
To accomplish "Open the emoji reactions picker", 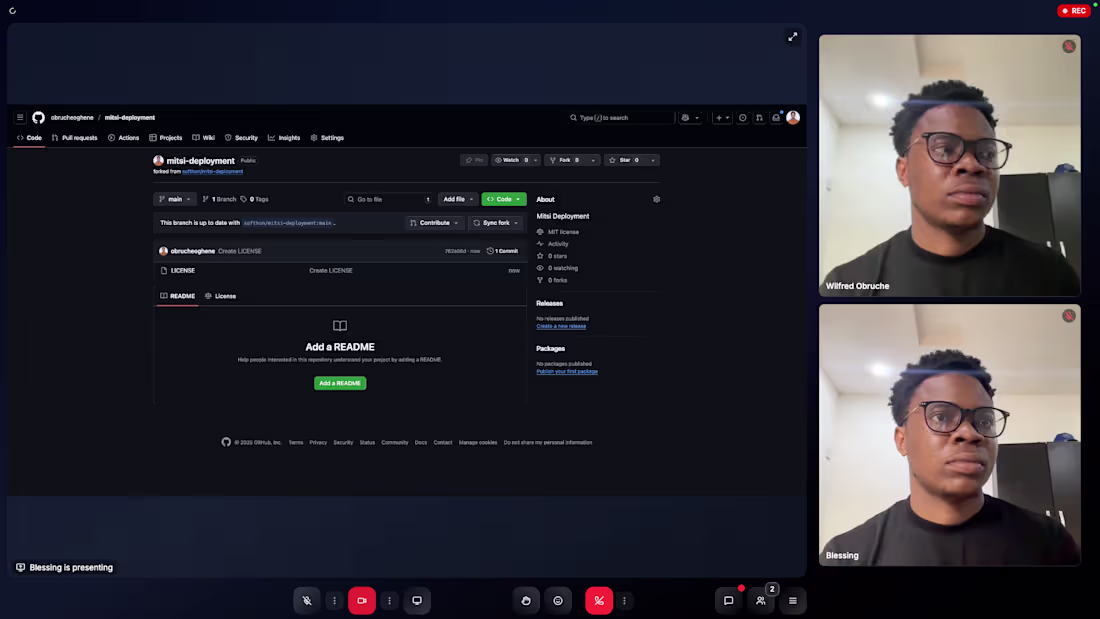I will tap(558, 600).
